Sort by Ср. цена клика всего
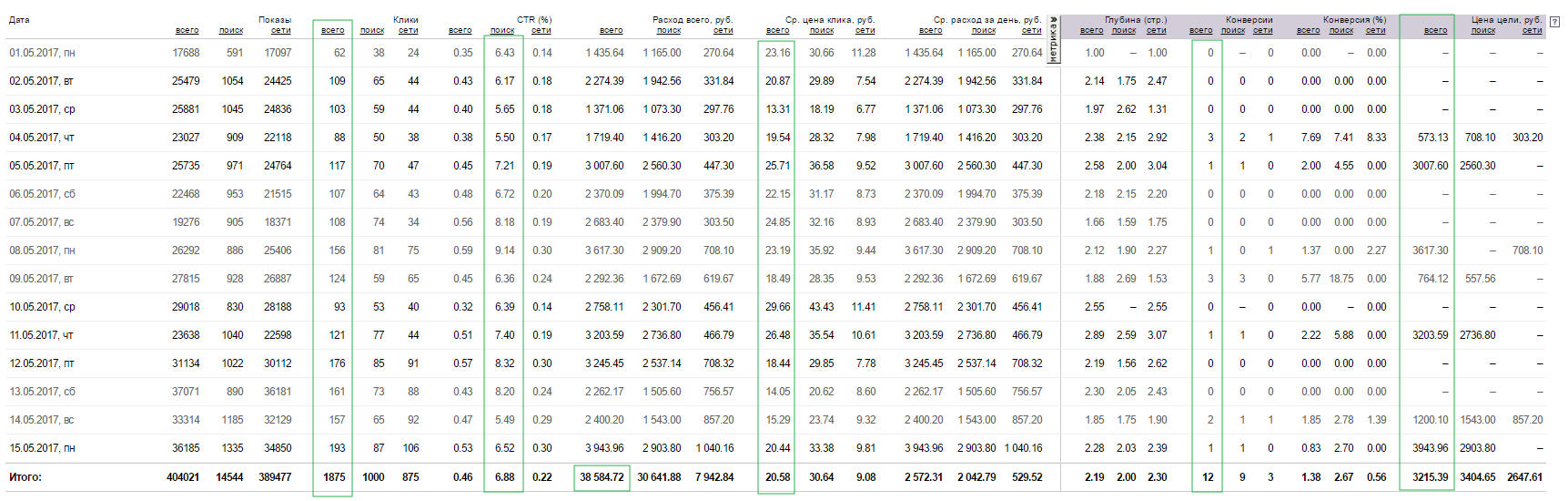 777,31
